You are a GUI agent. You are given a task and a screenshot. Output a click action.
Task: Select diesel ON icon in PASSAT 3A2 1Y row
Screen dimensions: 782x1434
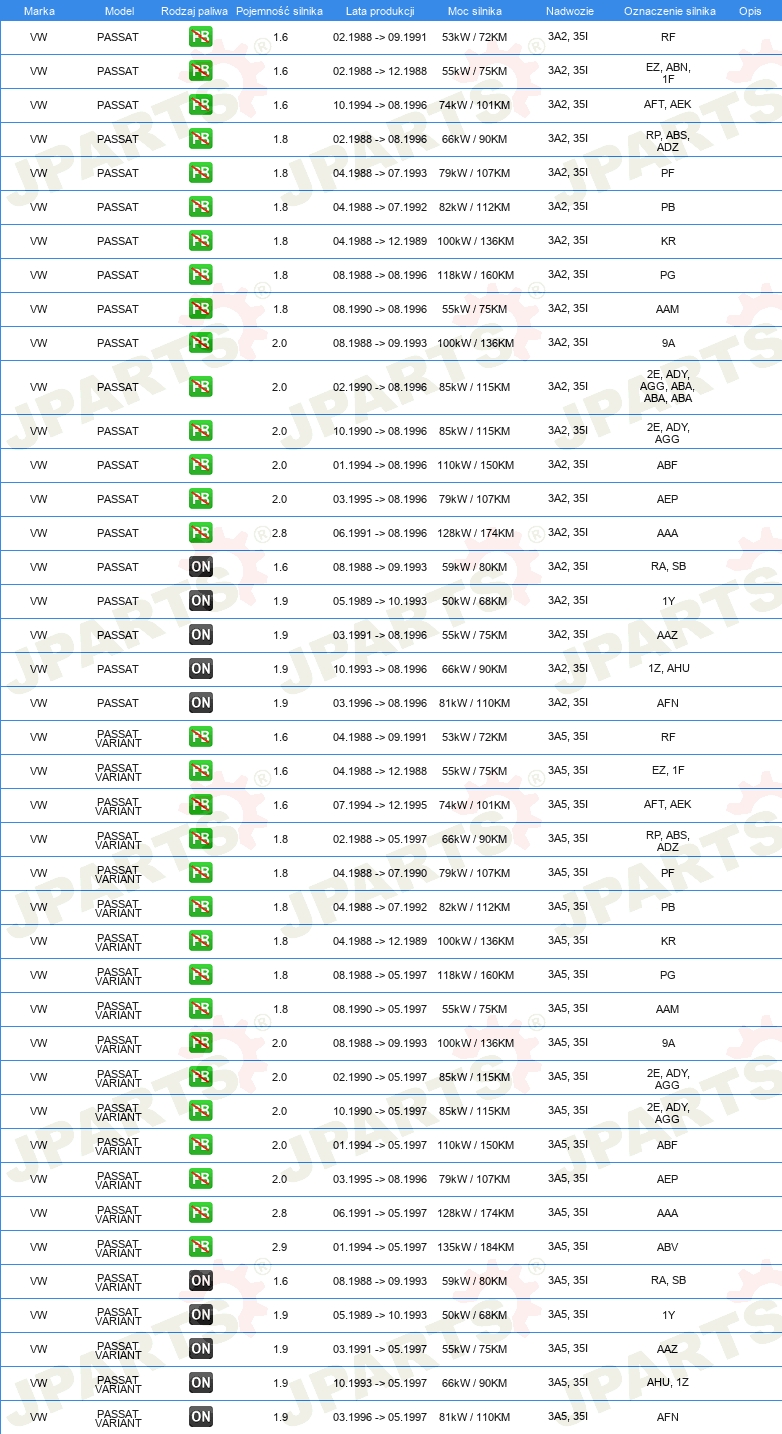click(201, 601)
